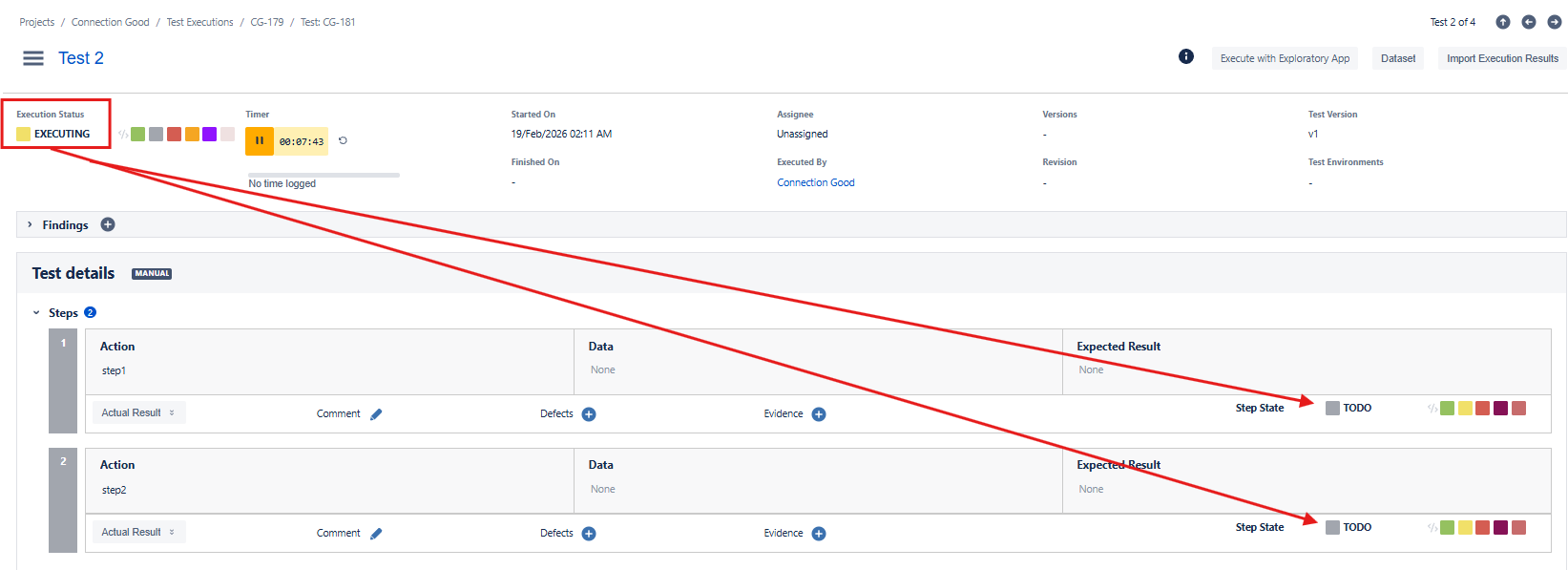Click the step2 action text
Image resolution: width=1568 pixels, height=570 pixels.
[114, 490]
